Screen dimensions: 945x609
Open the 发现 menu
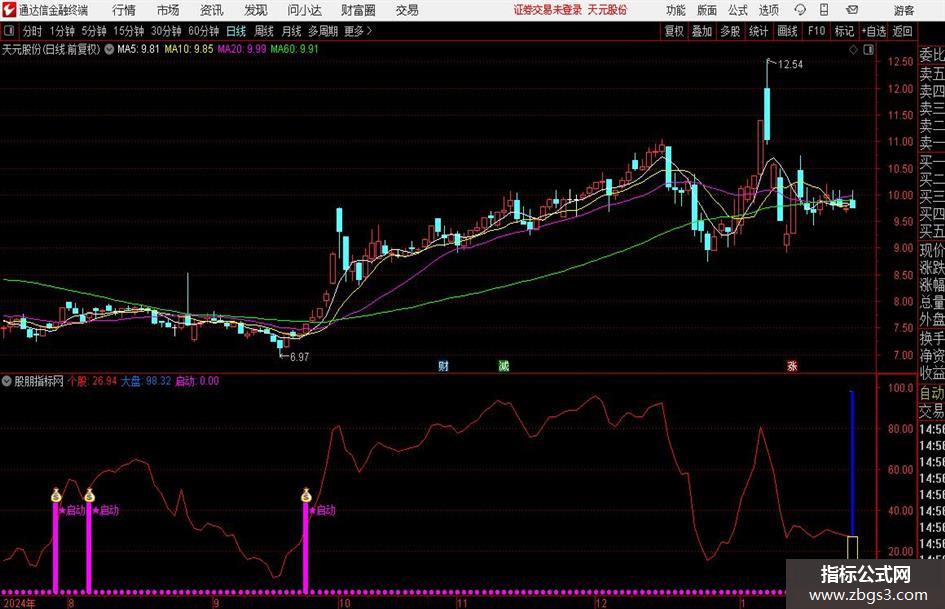click(256, 10)
